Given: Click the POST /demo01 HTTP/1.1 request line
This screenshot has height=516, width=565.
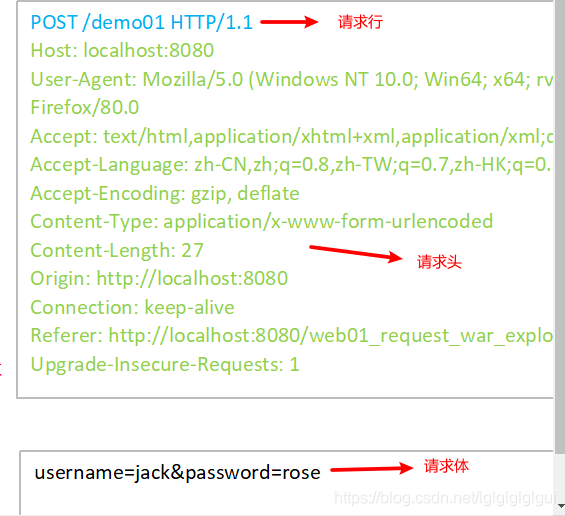Looking at the screenshot, I should coord(141,22).
